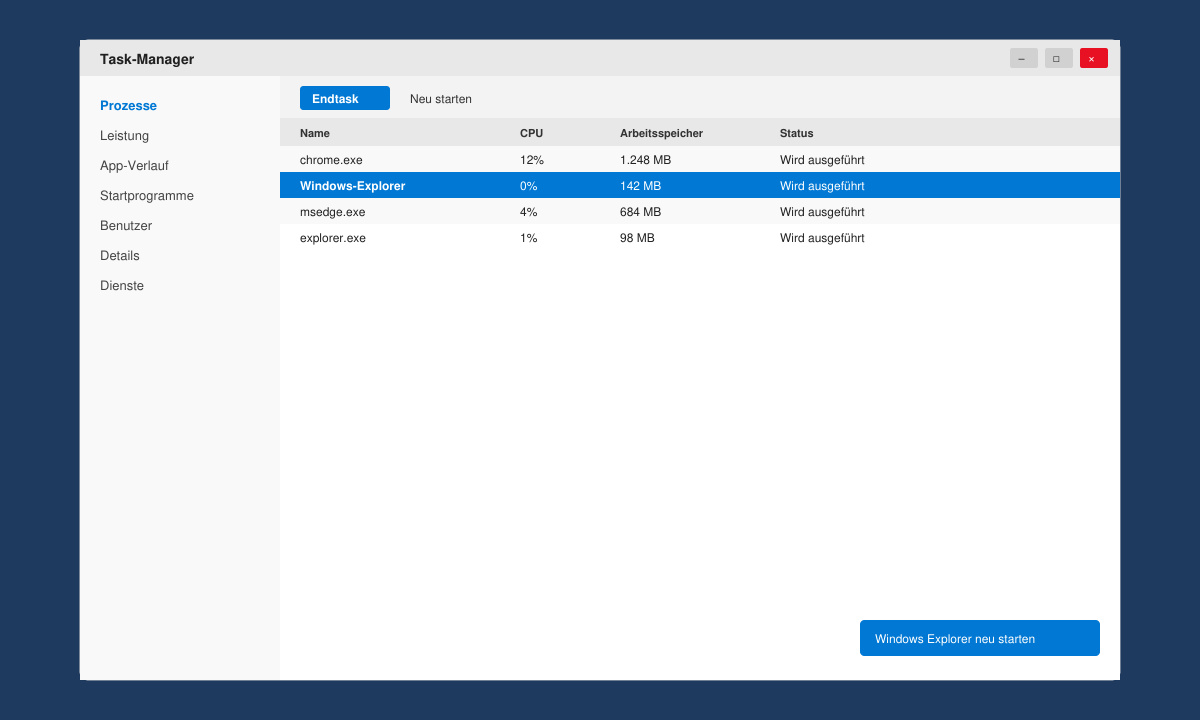
Task: Click the 12% CPU value
Action: click(x=532, y=160)
